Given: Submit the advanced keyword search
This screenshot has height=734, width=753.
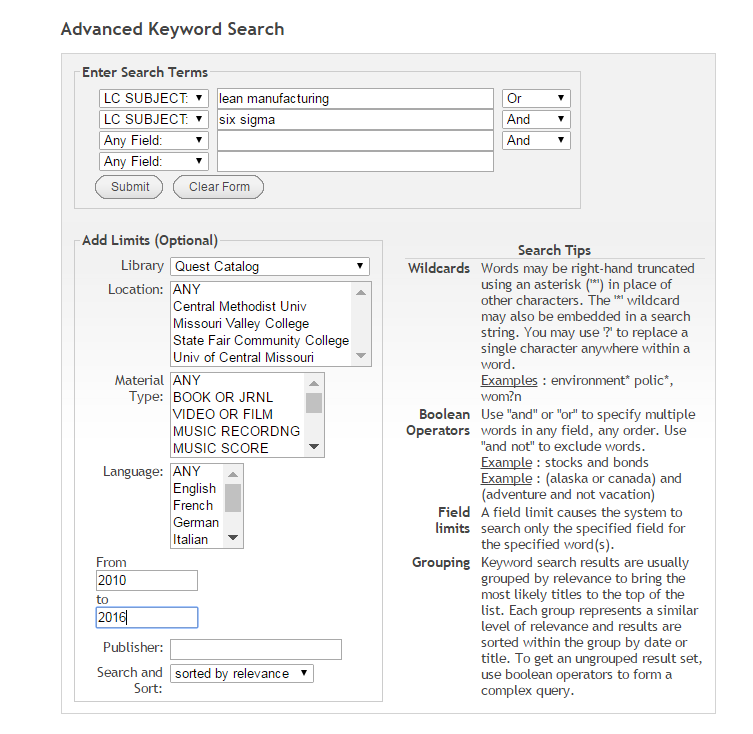Looking at the screenshot, I should (x=129, y=187).
